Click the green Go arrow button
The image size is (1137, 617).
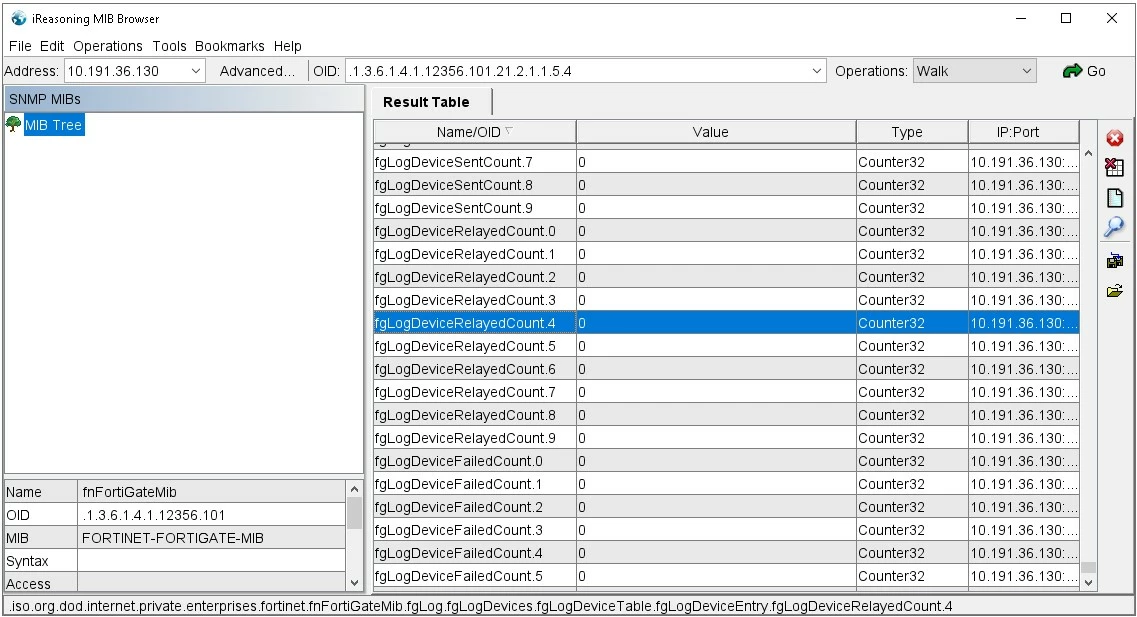(1084, 71)
